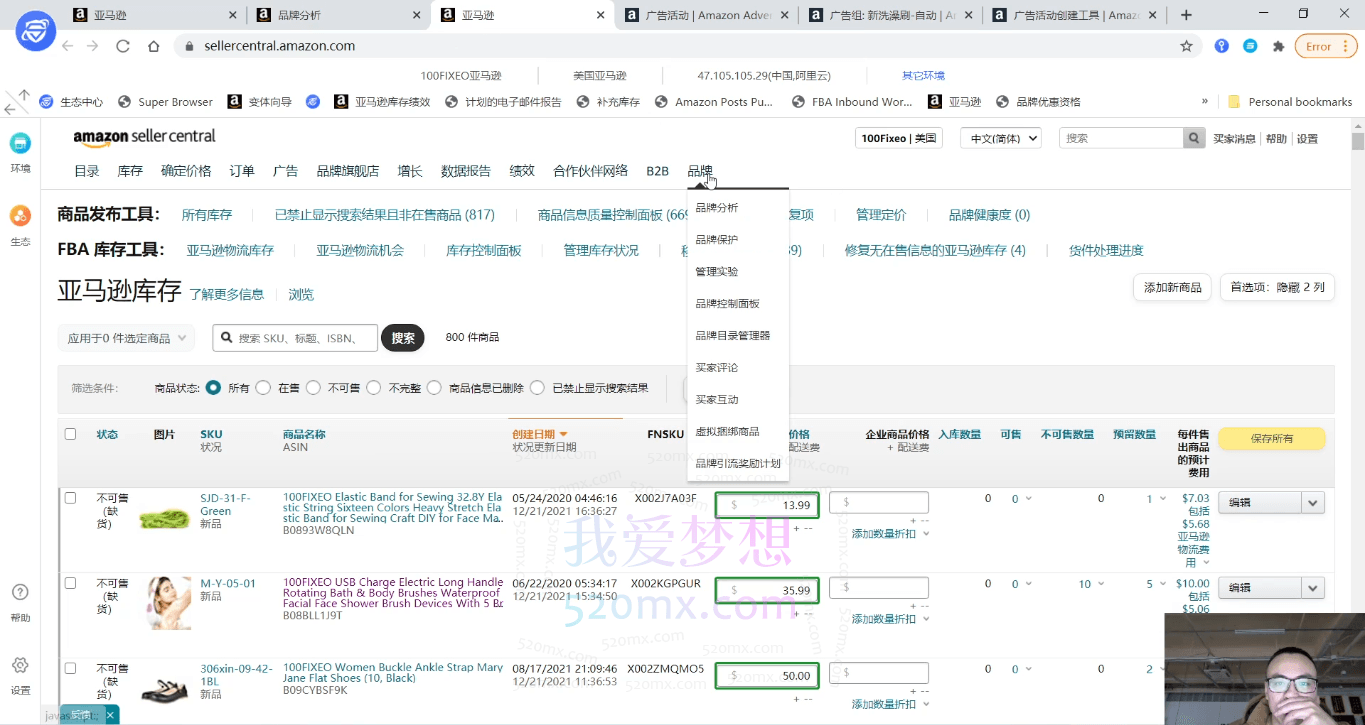Select the 商品信息已删除 radio button

point(434,388)
